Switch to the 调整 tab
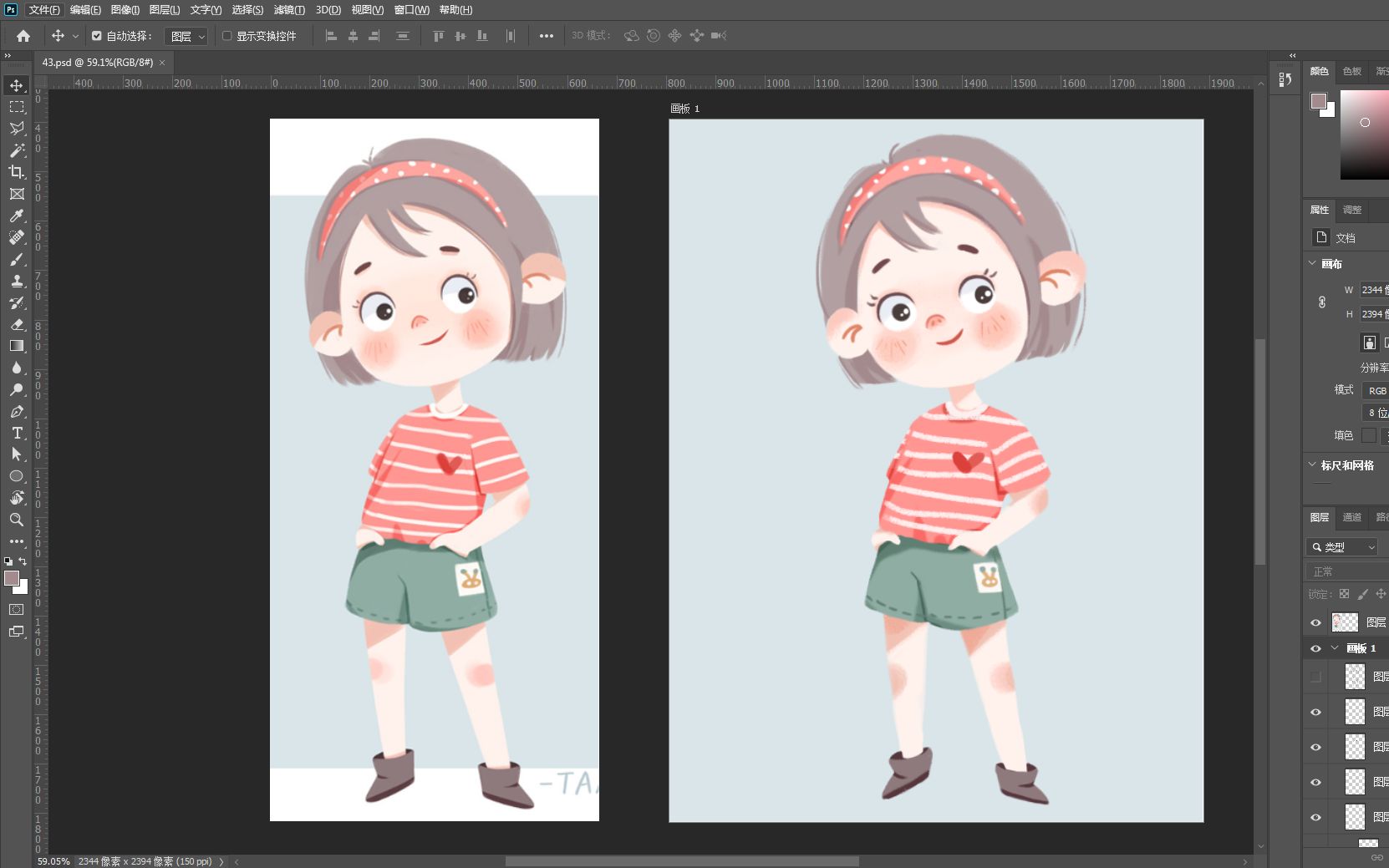The image size is (1389, 868). [1352, 210]
